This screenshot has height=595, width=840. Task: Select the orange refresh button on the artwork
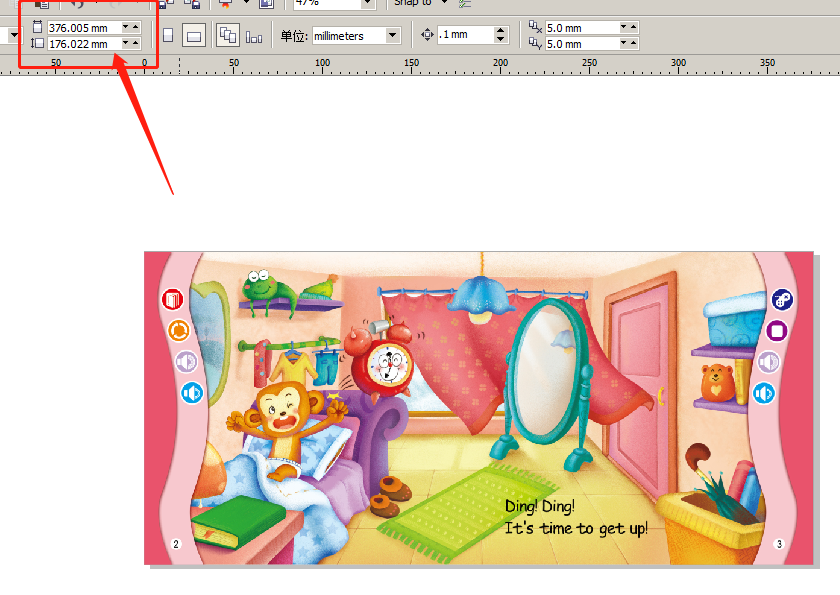click(x=179, y=330)
